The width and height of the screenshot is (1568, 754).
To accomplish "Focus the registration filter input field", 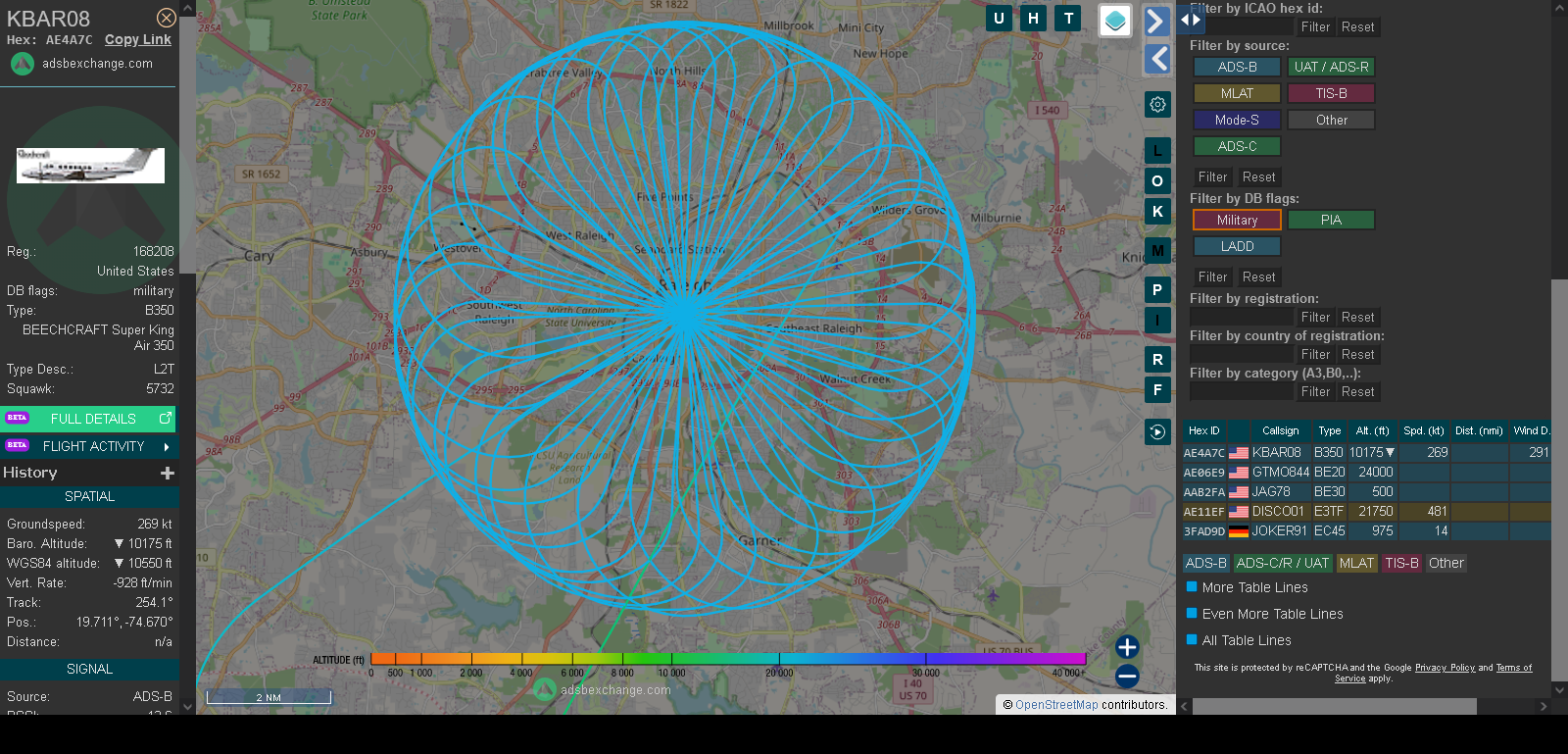I will click(x=1242, y=317).
